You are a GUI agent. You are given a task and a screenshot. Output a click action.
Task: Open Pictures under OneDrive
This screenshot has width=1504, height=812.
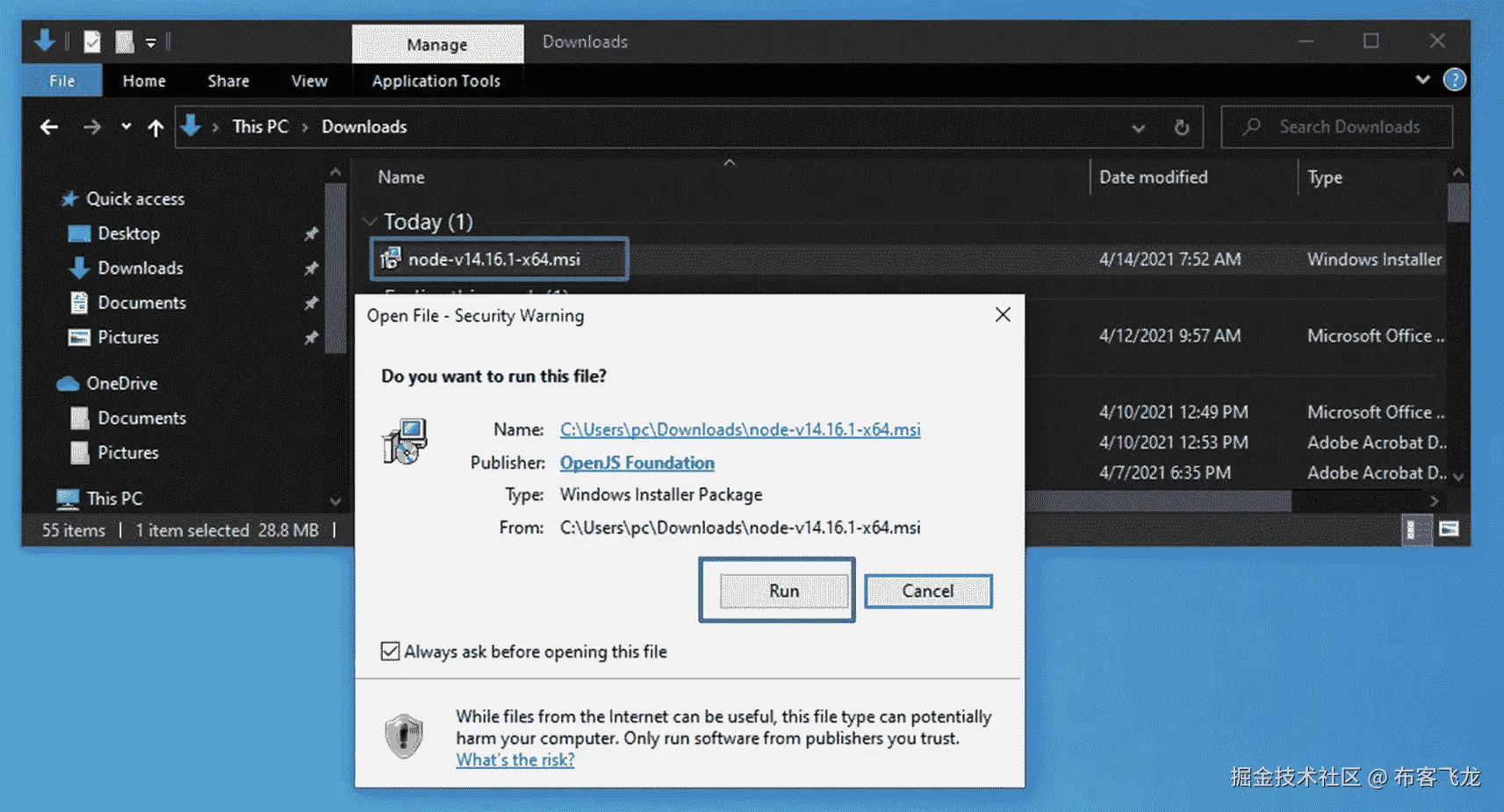(x=128, y=452)
